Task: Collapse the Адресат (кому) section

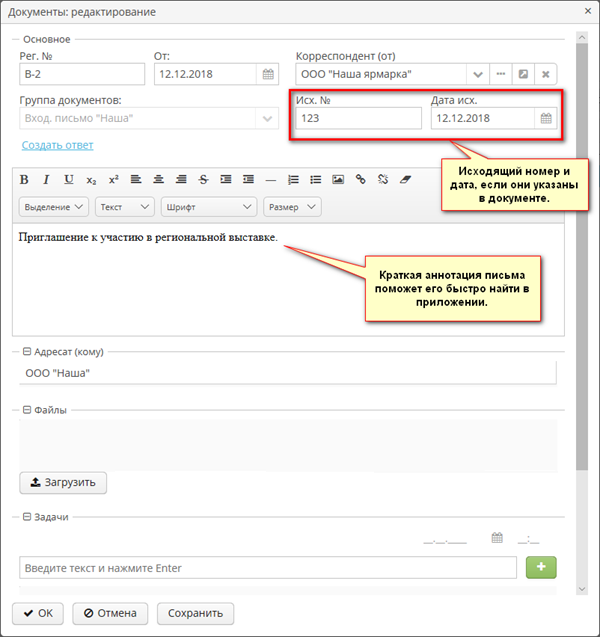Action: pyautogui.click(x=26, y=352)
